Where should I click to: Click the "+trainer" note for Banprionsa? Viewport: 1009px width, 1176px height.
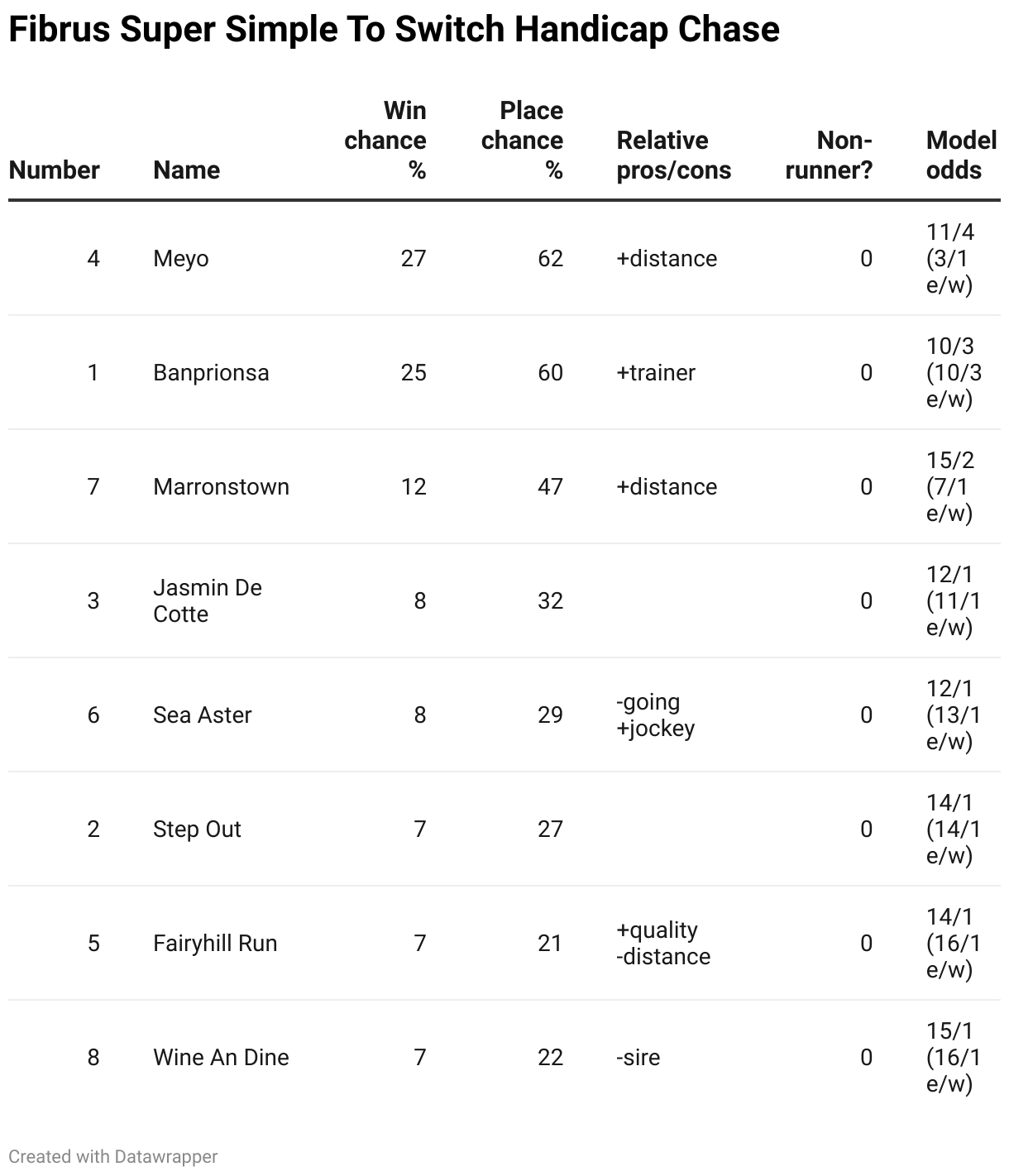click(656, 373)
